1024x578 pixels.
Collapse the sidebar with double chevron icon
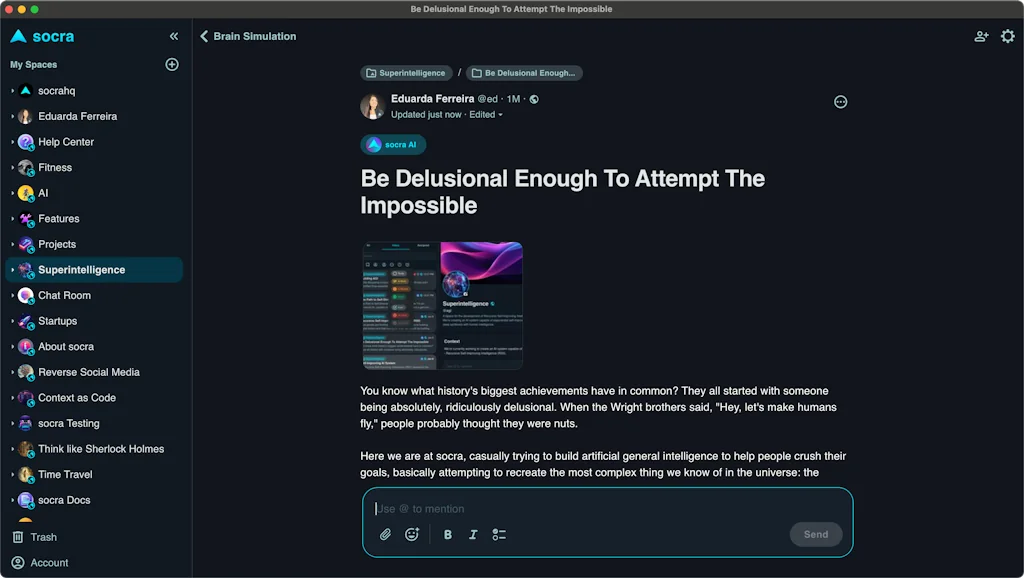174,36
